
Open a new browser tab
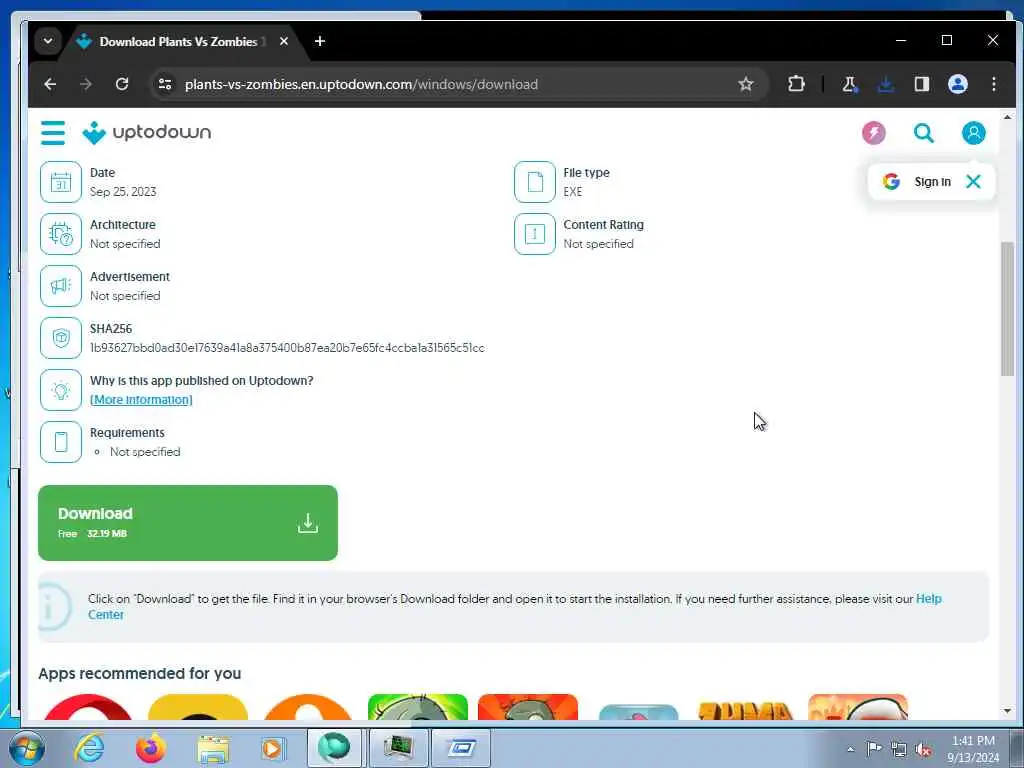coord(319,41)
